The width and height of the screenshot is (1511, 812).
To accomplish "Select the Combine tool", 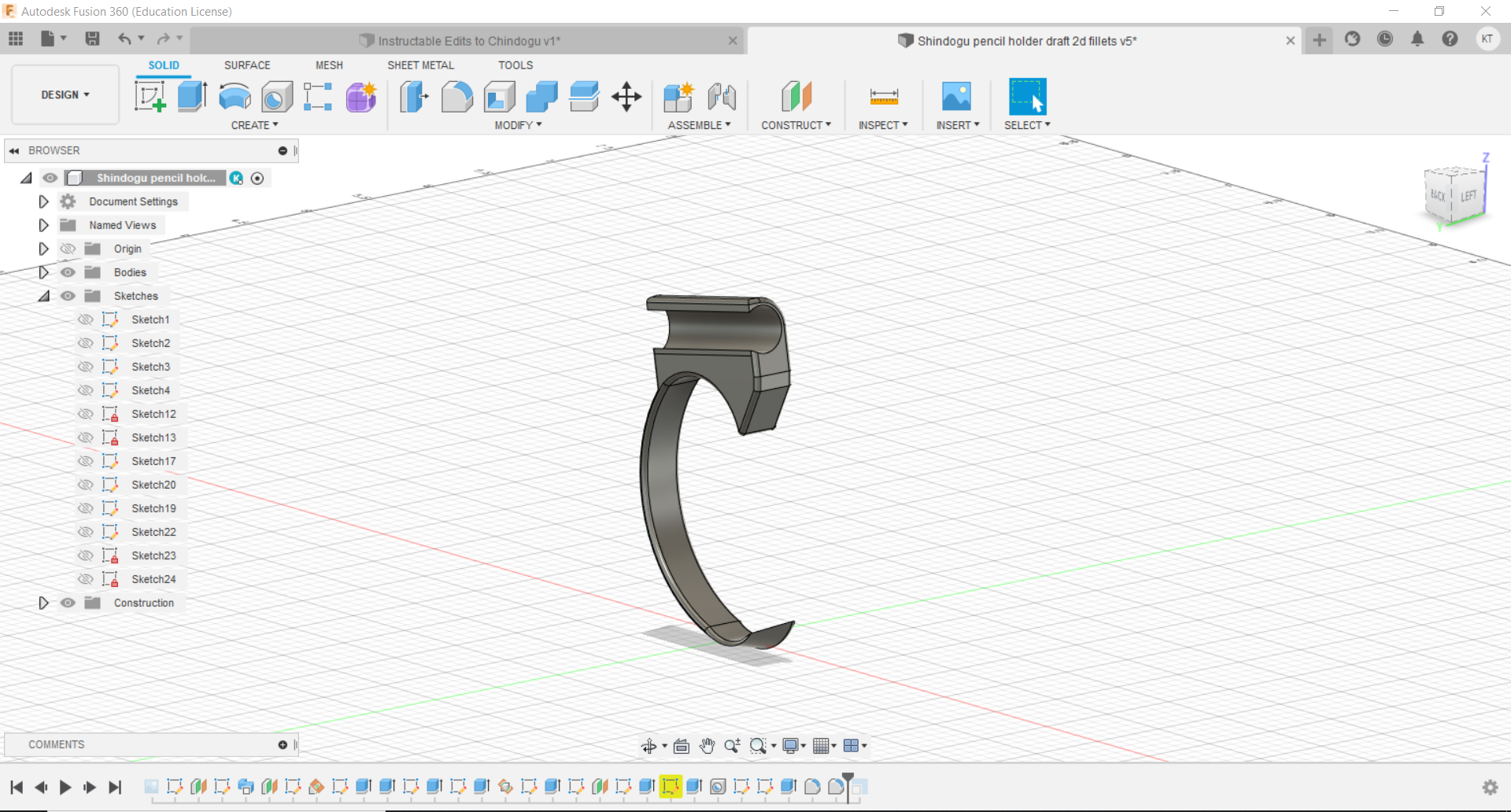I will (x=541, y=97).
